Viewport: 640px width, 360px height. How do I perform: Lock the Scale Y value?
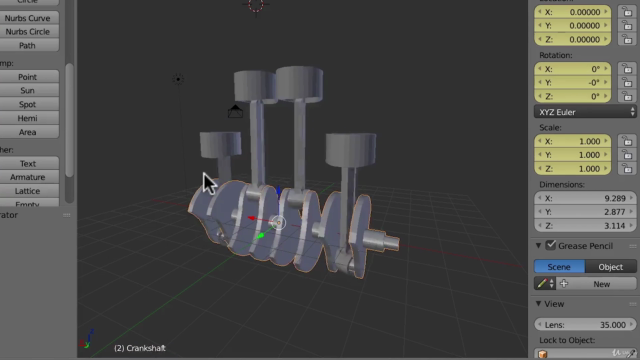click(627, 155)
